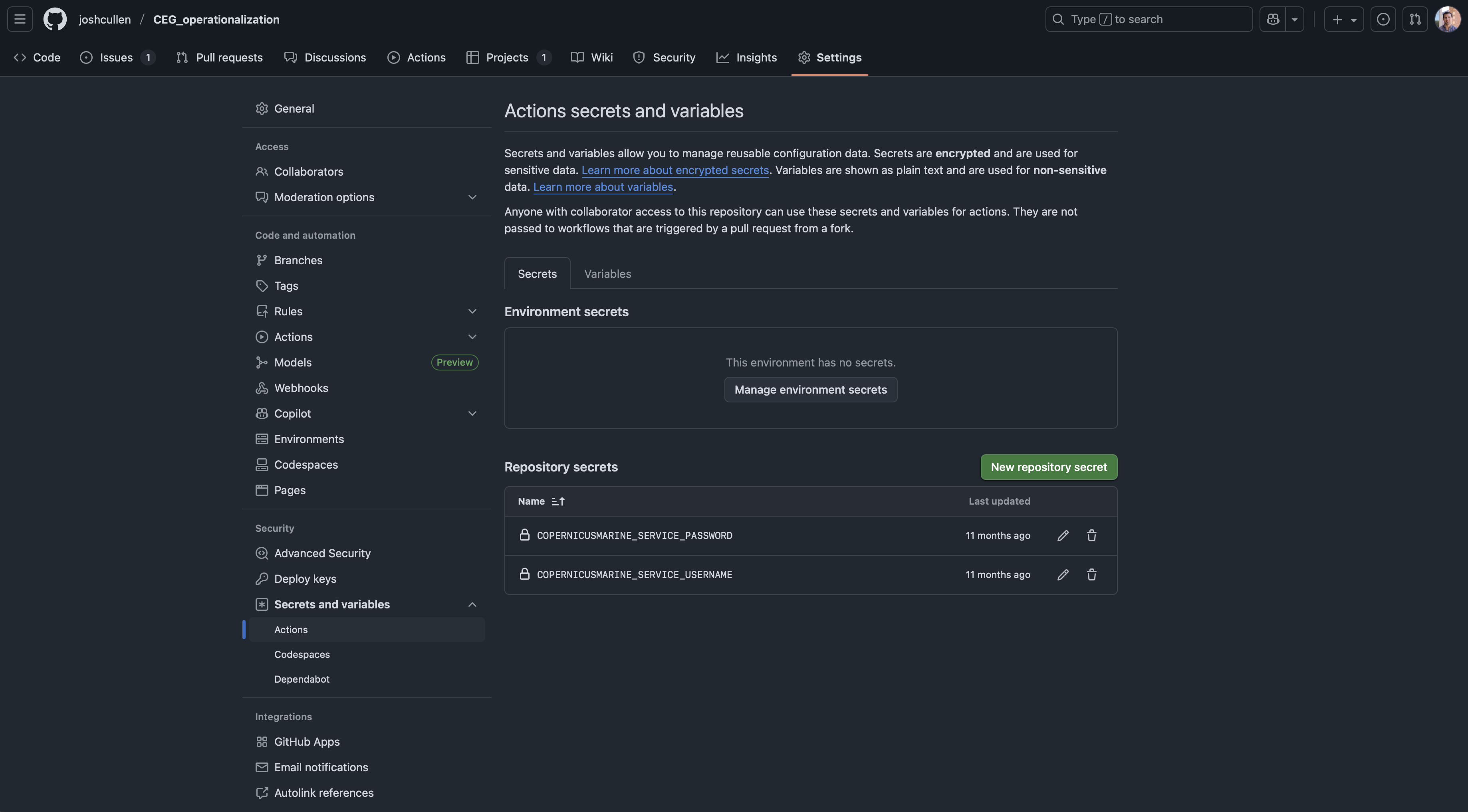Open the pull requests icon in header
This screenshot has height=812, width=1468.
(1415, 20)
